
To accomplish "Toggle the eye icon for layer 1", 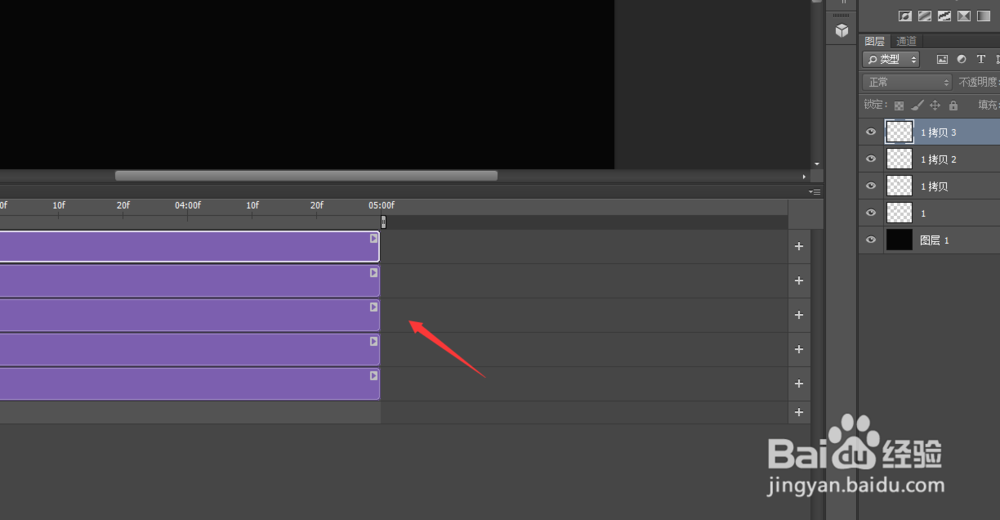I will pos(871,213).
